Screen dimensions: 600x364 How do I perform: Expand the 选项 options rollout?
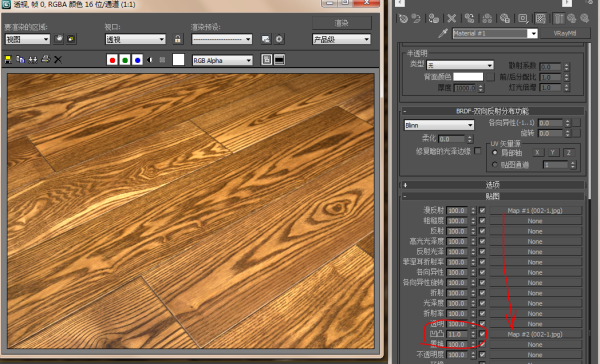(x=492, y=185)
